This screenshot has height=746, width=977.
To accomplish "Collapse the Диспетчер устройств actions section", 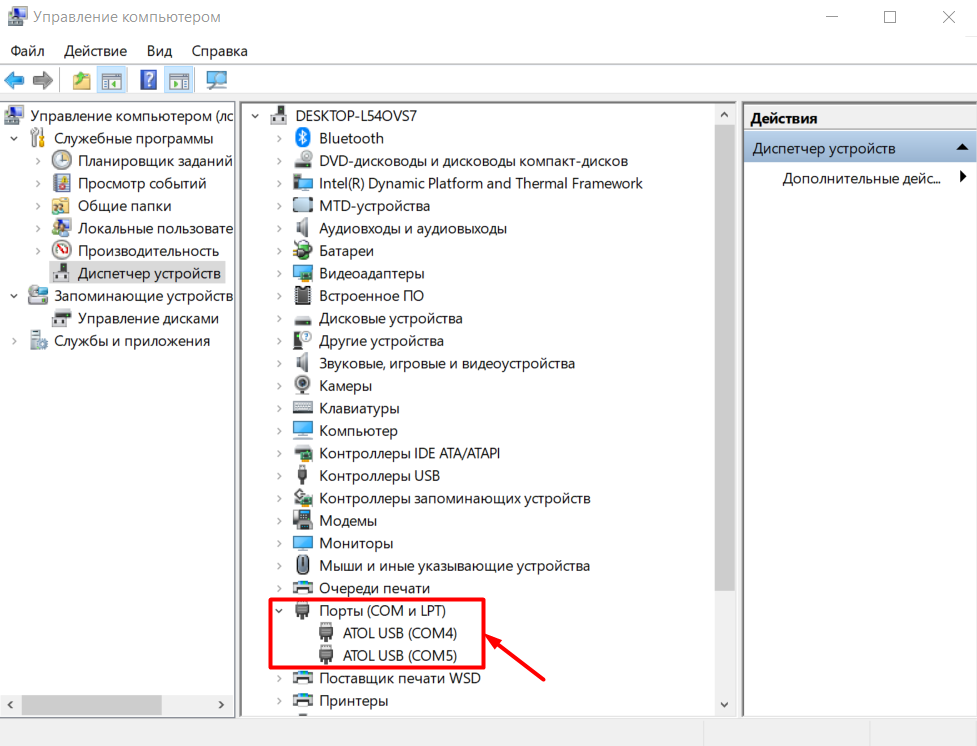I will pos(962,147).
